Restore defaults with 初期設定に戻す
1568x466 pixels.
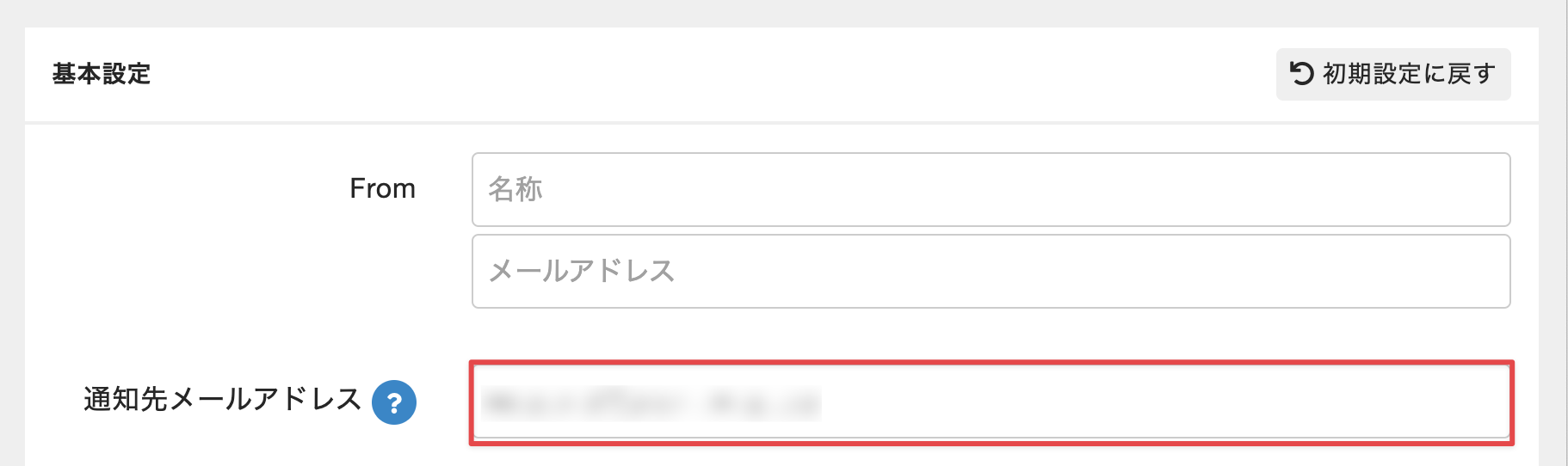[1392, 74]
